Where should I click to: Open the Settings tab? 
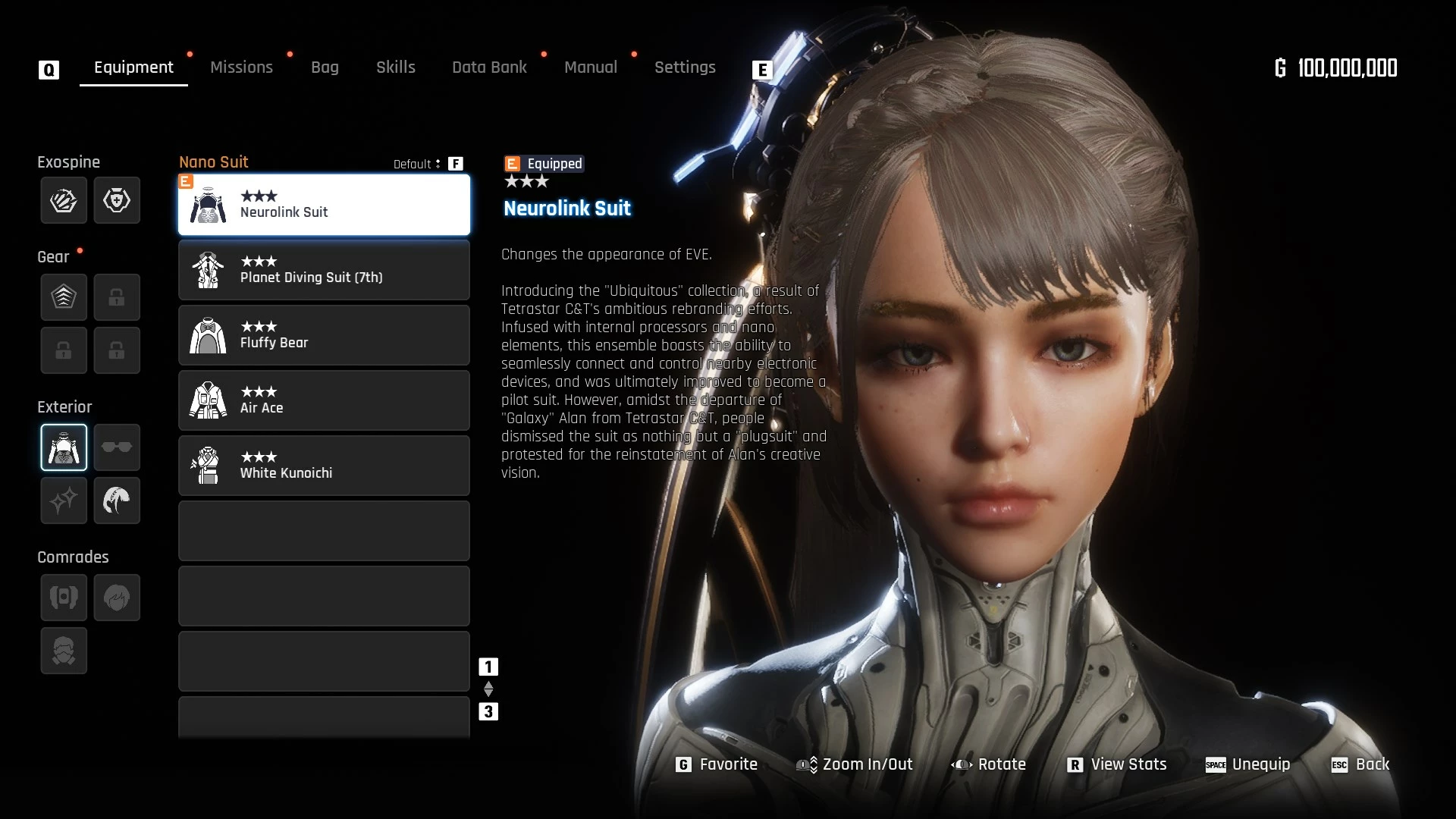point(685,67)
